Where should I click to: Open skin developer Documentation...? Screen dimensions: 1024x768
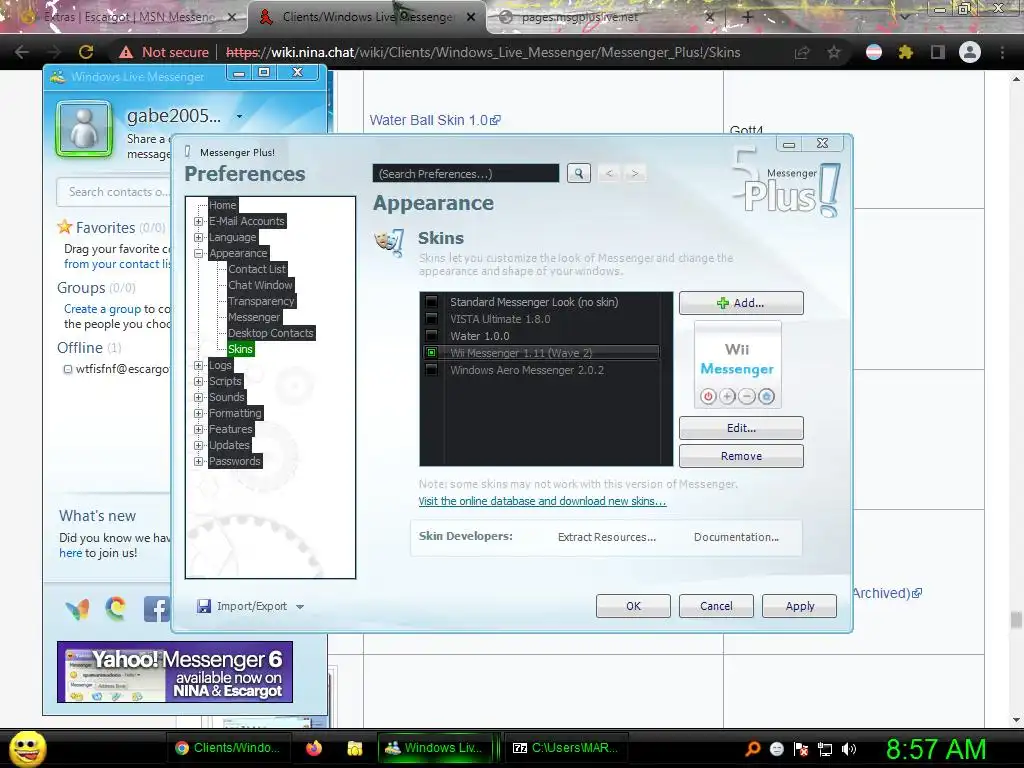[736, 537]
